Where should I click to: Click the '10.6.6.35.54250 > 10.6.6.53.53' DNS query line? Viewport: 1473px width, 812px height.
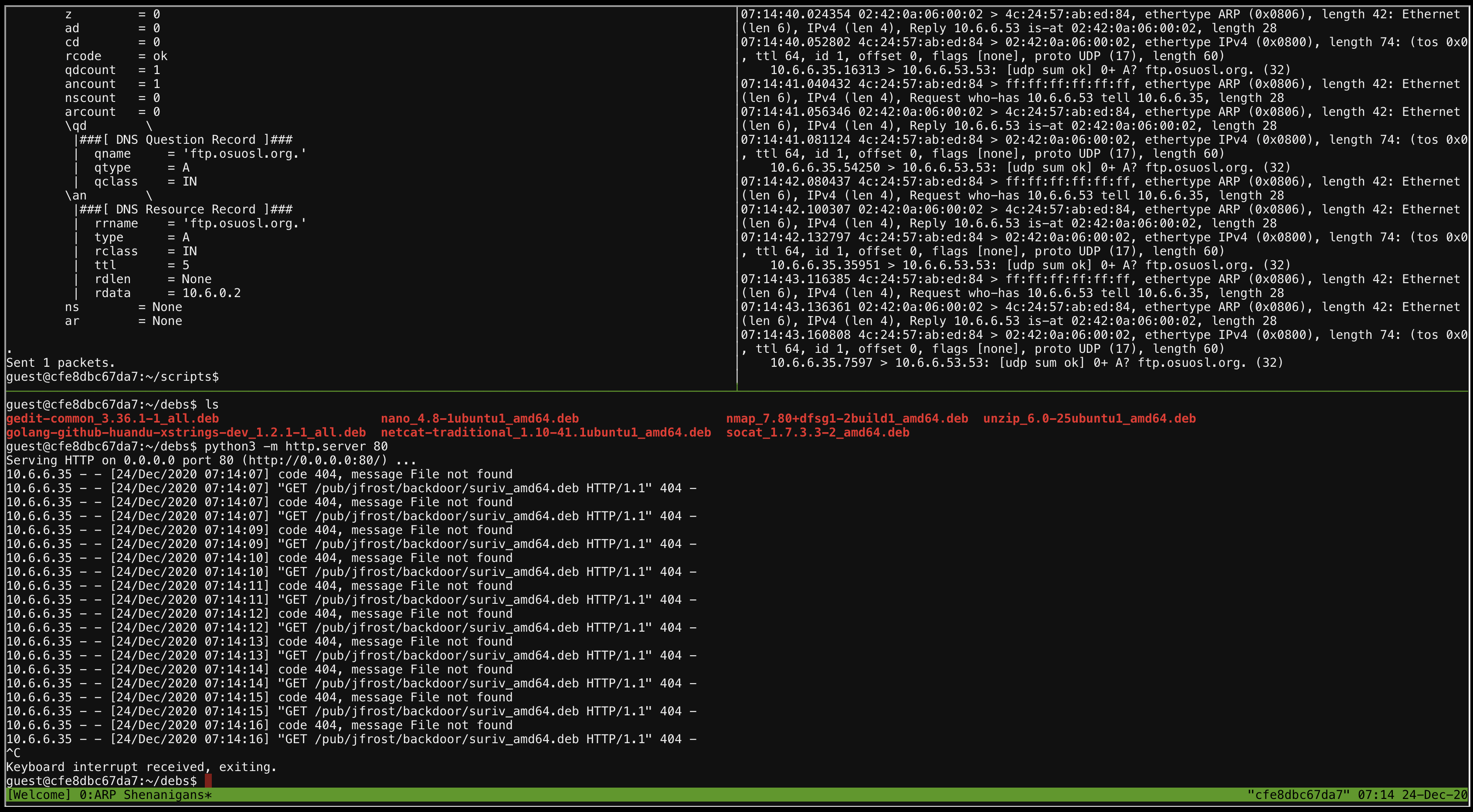coord(1030,167)
